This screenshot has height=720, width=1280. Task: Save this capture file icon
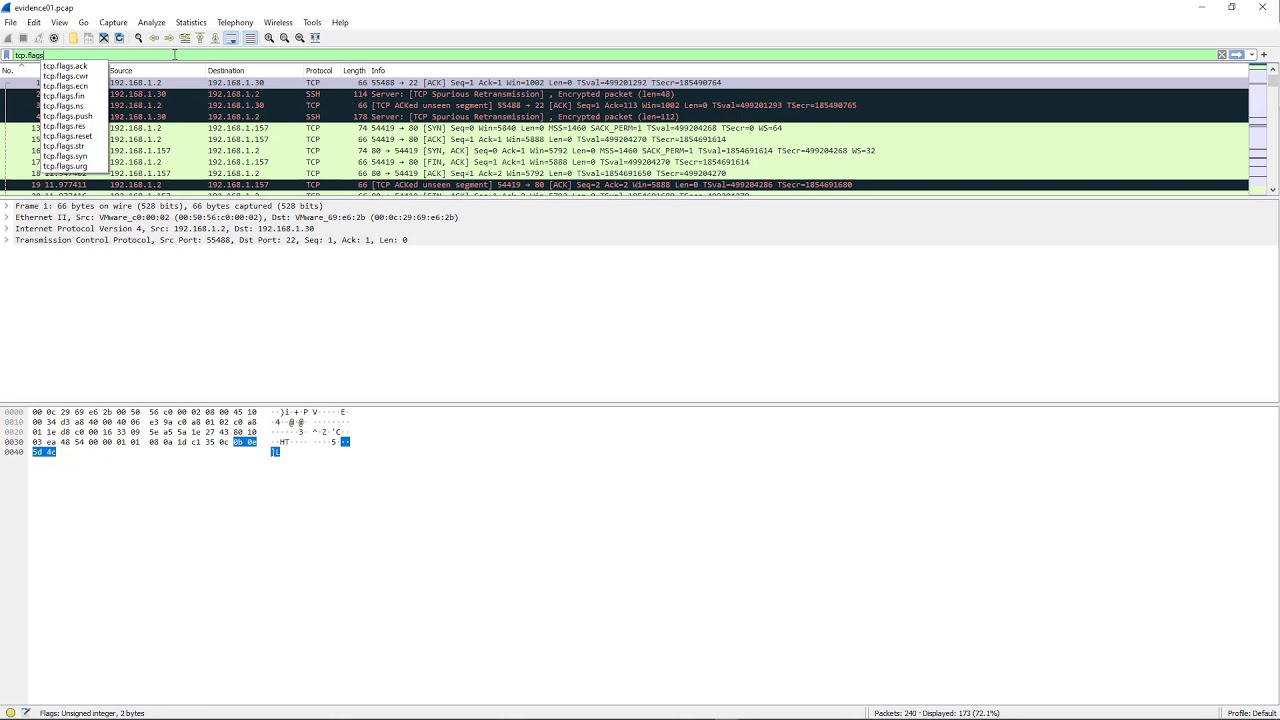coord(88,38)
